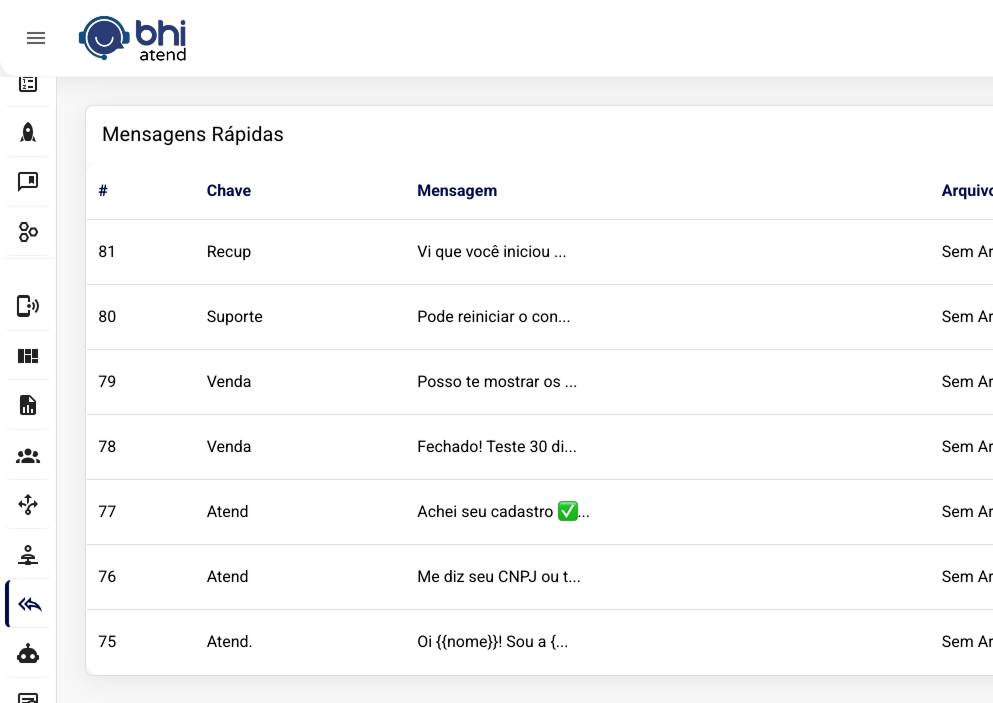Open the rocket icon in sidebar

coord(28,132)
